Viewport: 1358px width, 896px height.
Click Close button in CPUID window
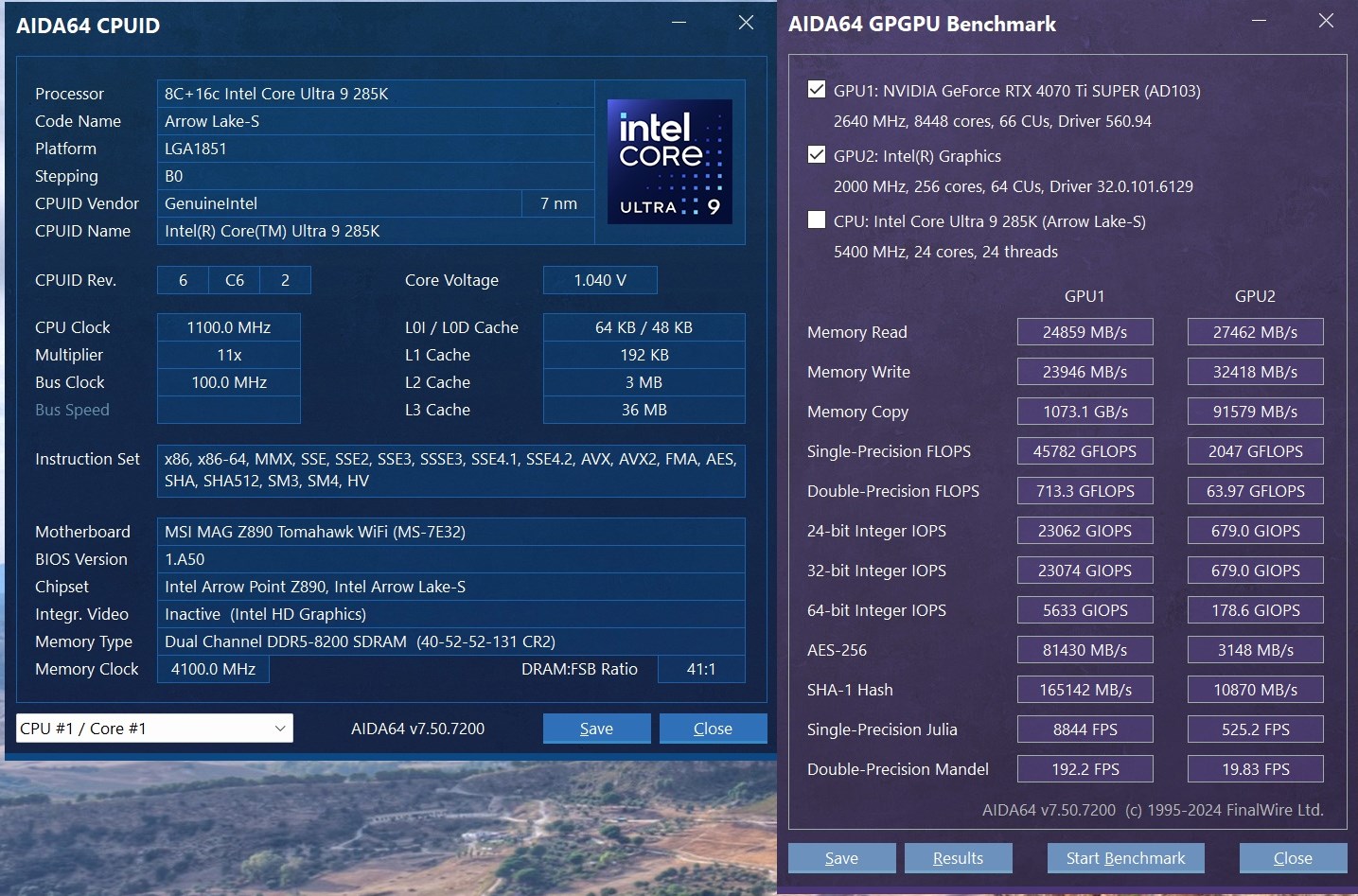tap(713, 729)
